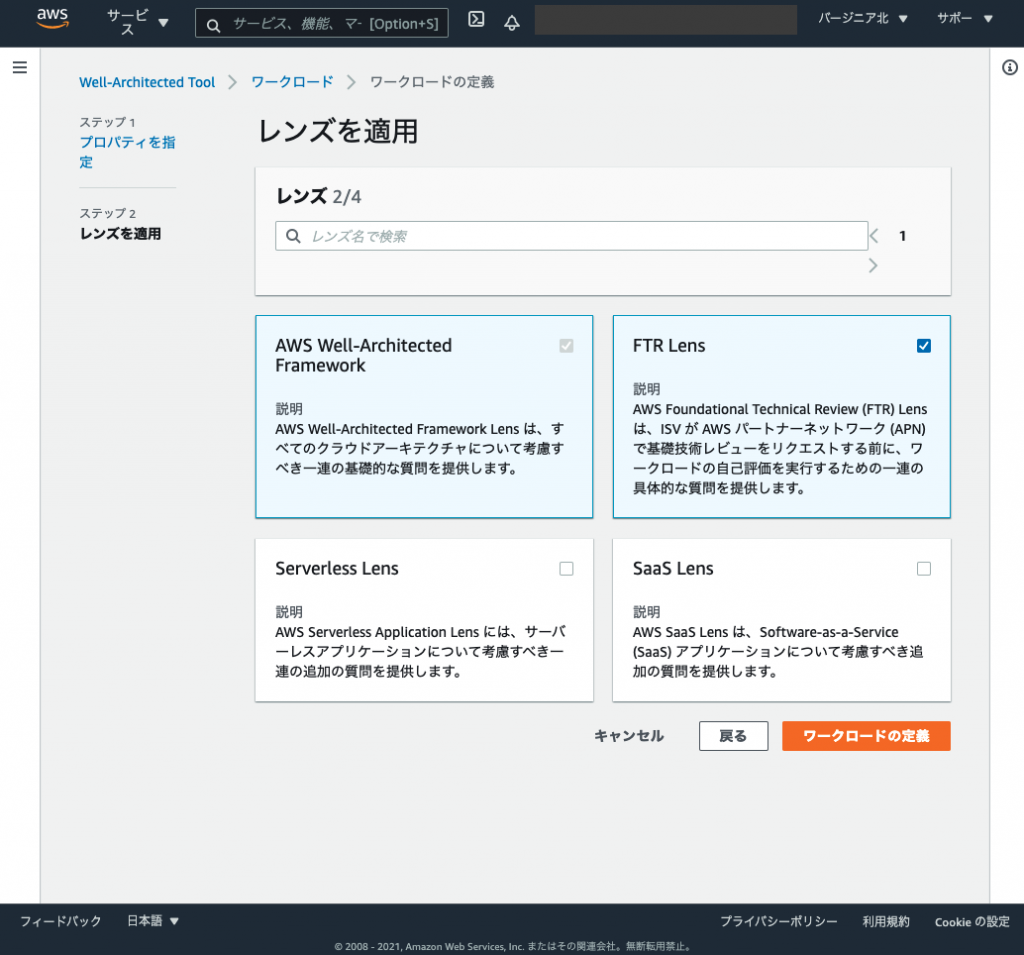Image resolution: width=1024 pixels, height=955 pixels.
Task: Focus the lens name search field
Action: 571,236
